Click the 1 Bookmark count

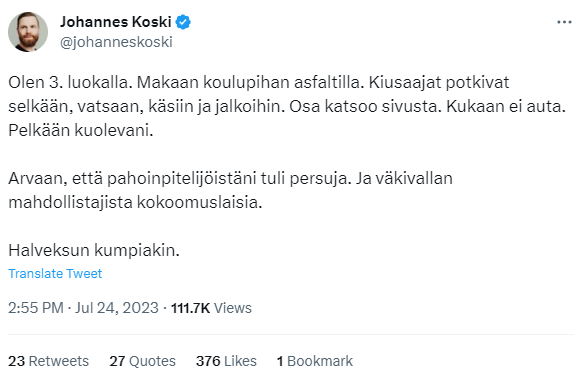pos(315,361)
